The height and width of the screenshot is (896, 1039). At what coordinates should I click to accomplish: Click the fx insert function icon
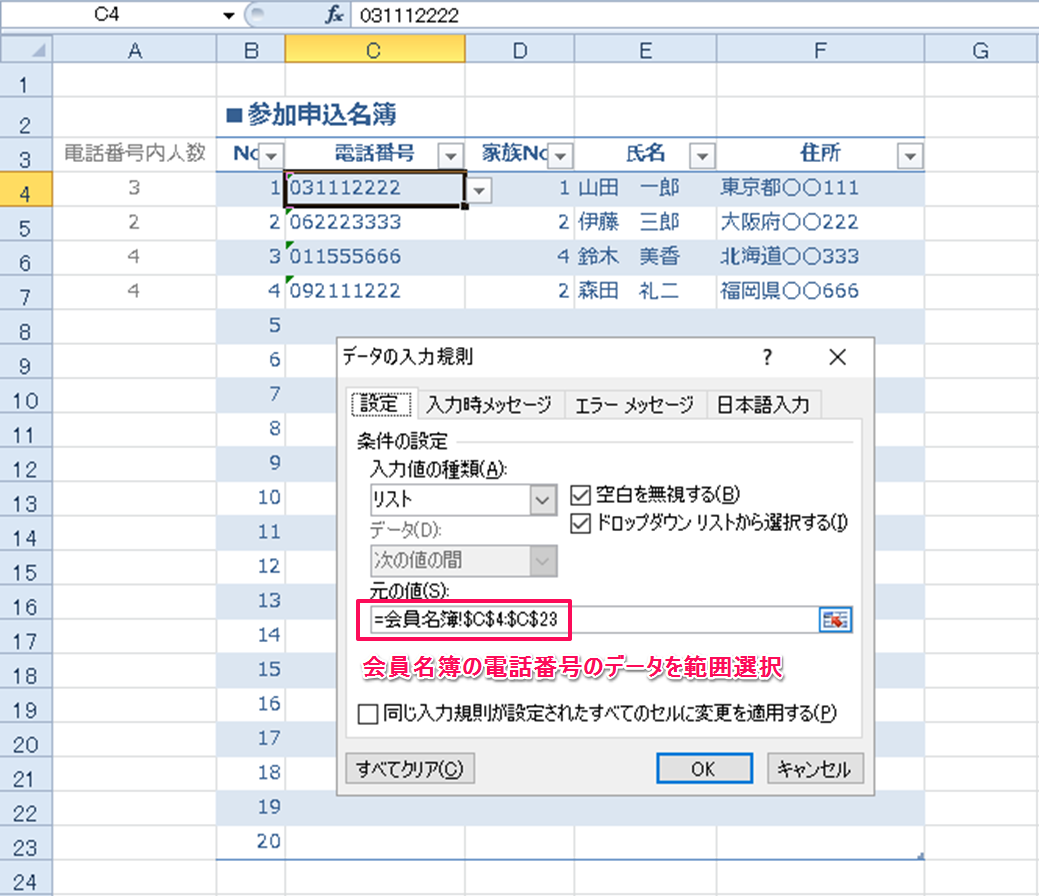[333, 16]
